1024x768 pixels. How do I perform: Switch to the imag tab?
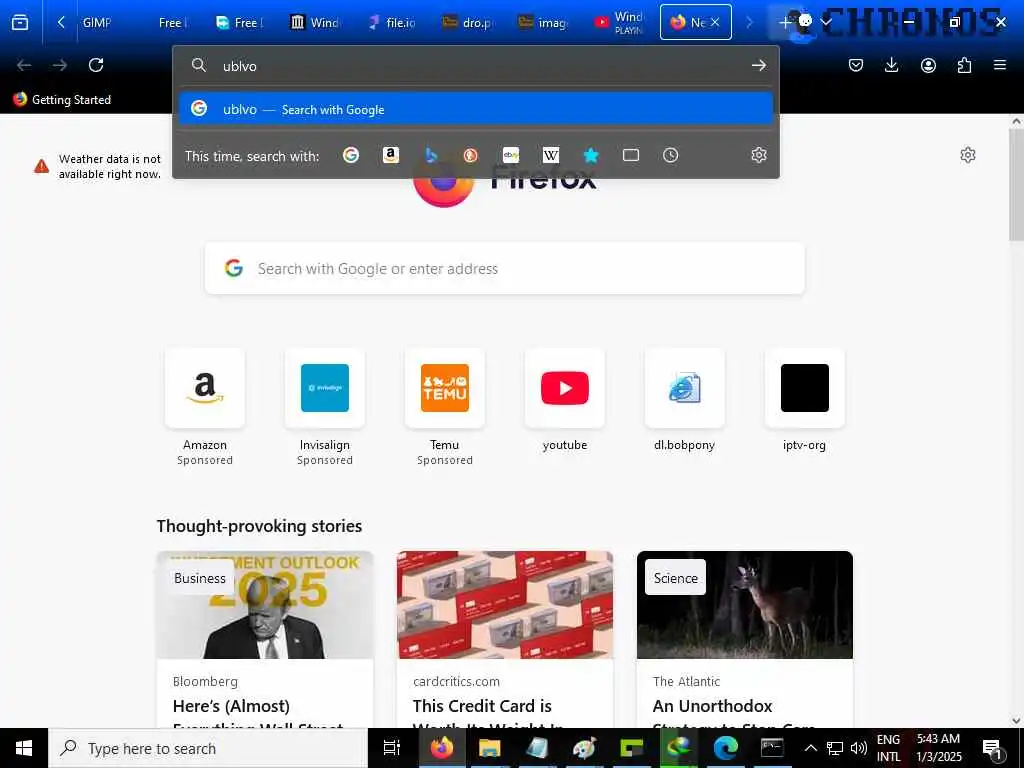(544, 22)
